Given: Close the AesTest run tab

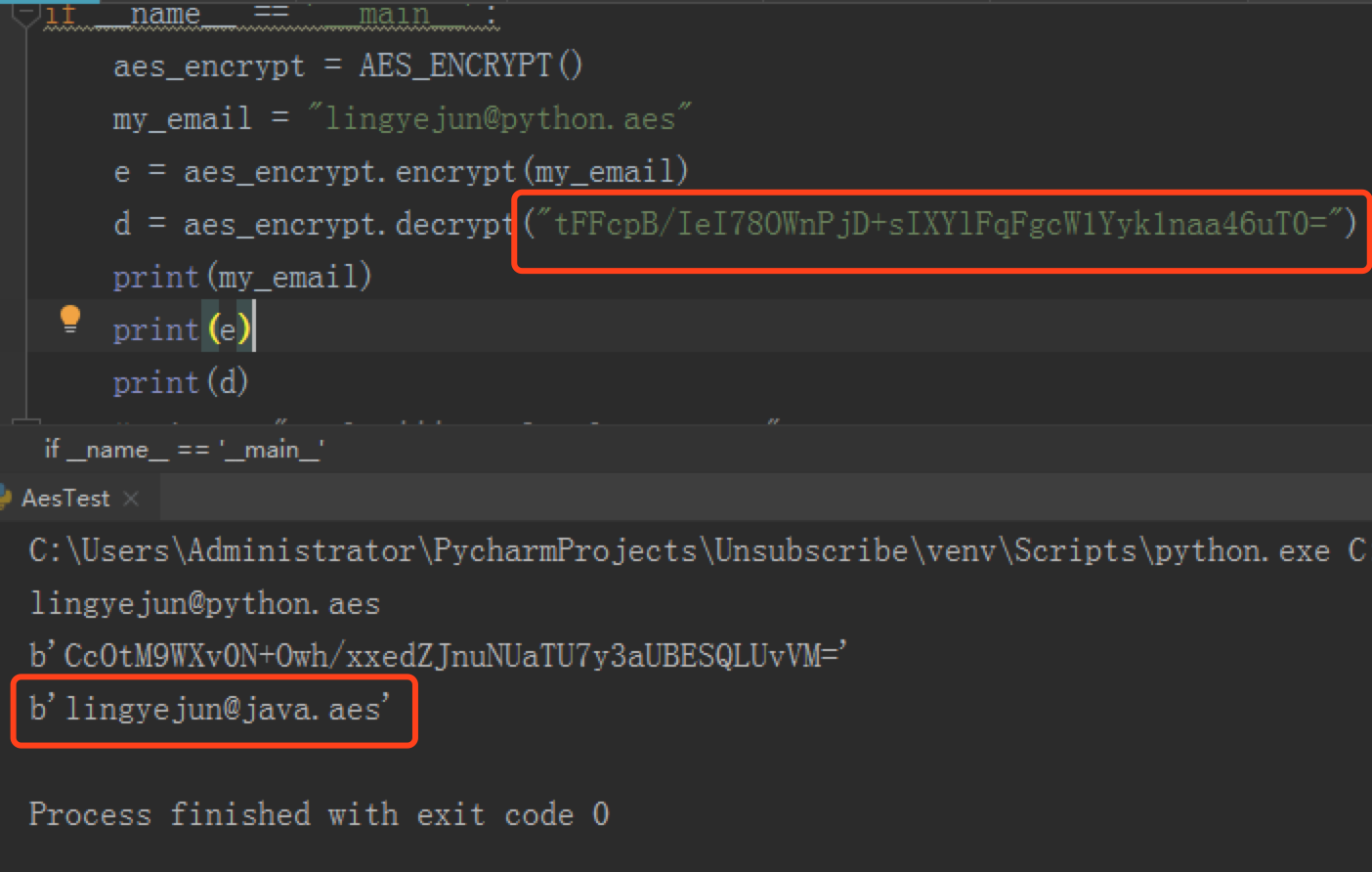Looking at the screenshot, I should pos(132,498).
